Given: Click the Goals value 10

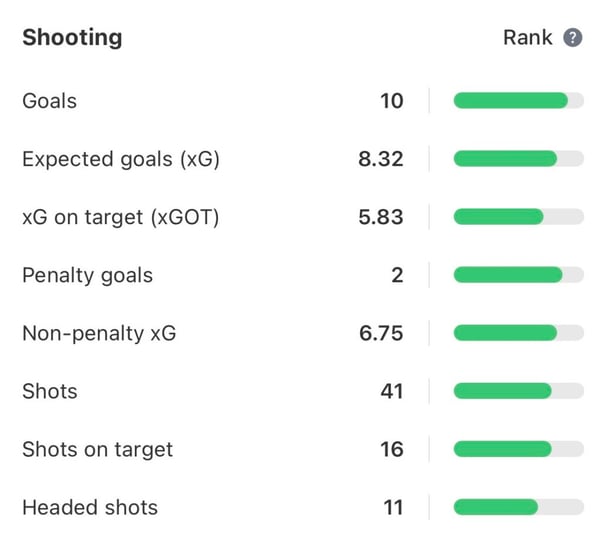Looking at the screenshot, I should click(392, 101).
